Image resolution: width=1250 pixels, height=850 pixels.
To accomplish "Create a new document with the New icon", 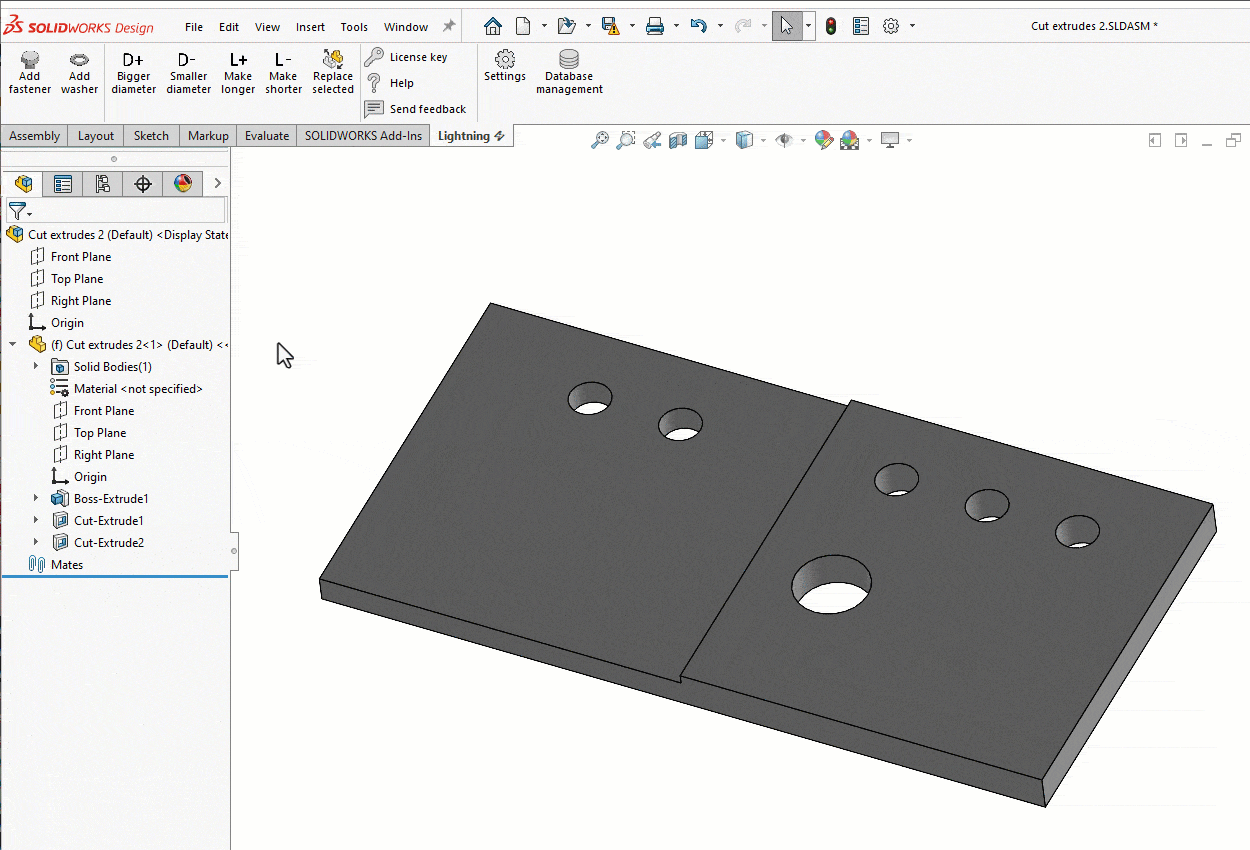I will point(523,27).
